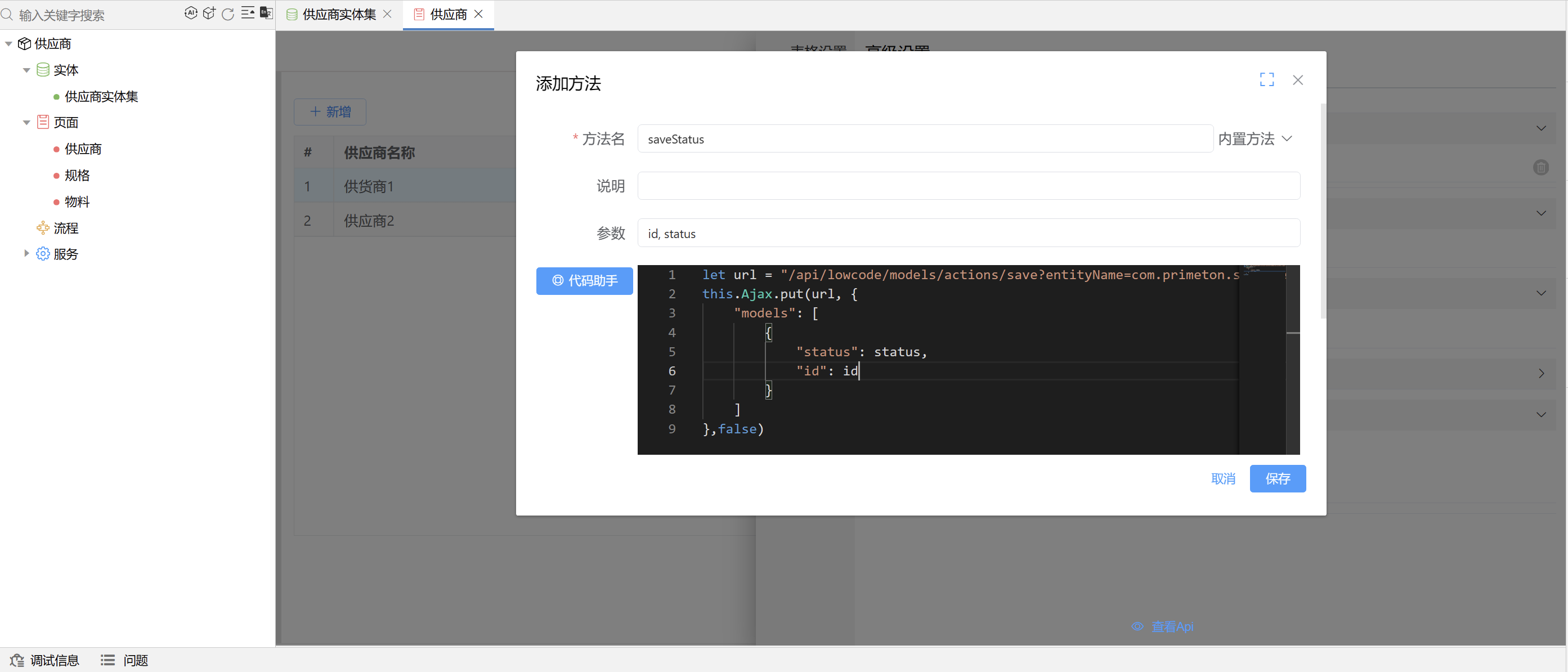Click the language translate icon

[266, 14]
